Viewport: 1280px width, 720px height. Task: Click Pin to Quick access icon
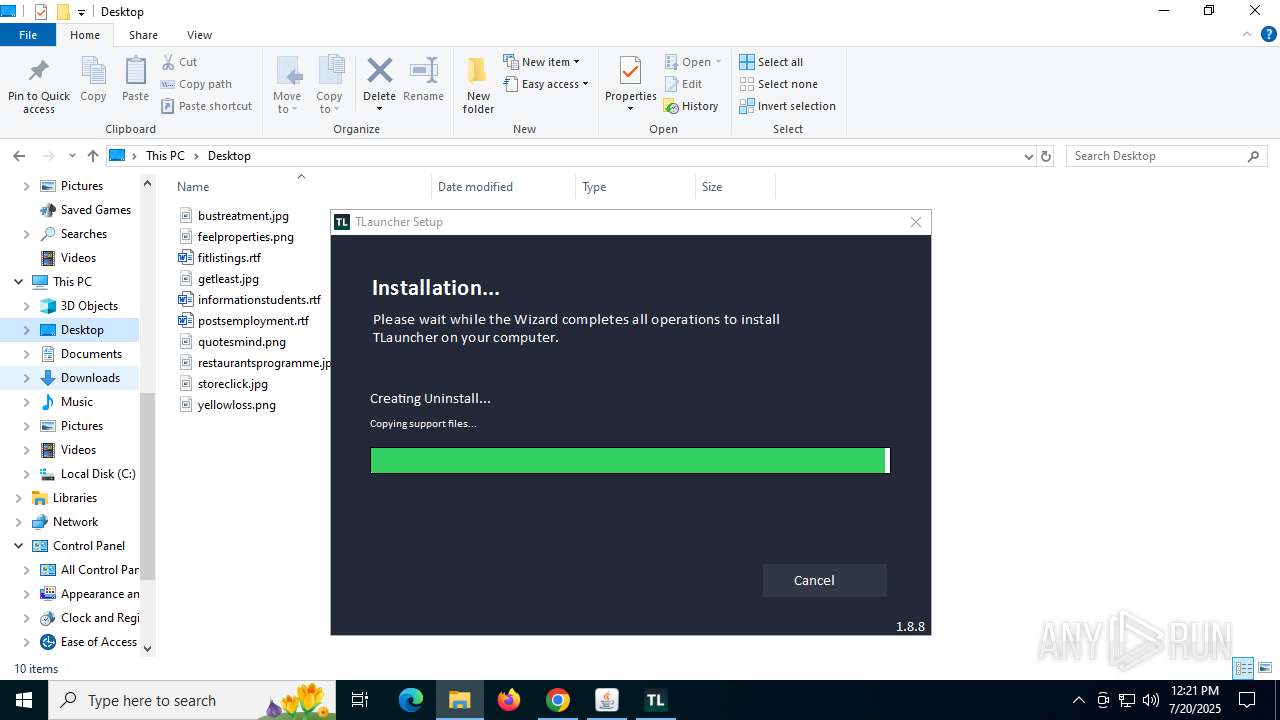39,72
